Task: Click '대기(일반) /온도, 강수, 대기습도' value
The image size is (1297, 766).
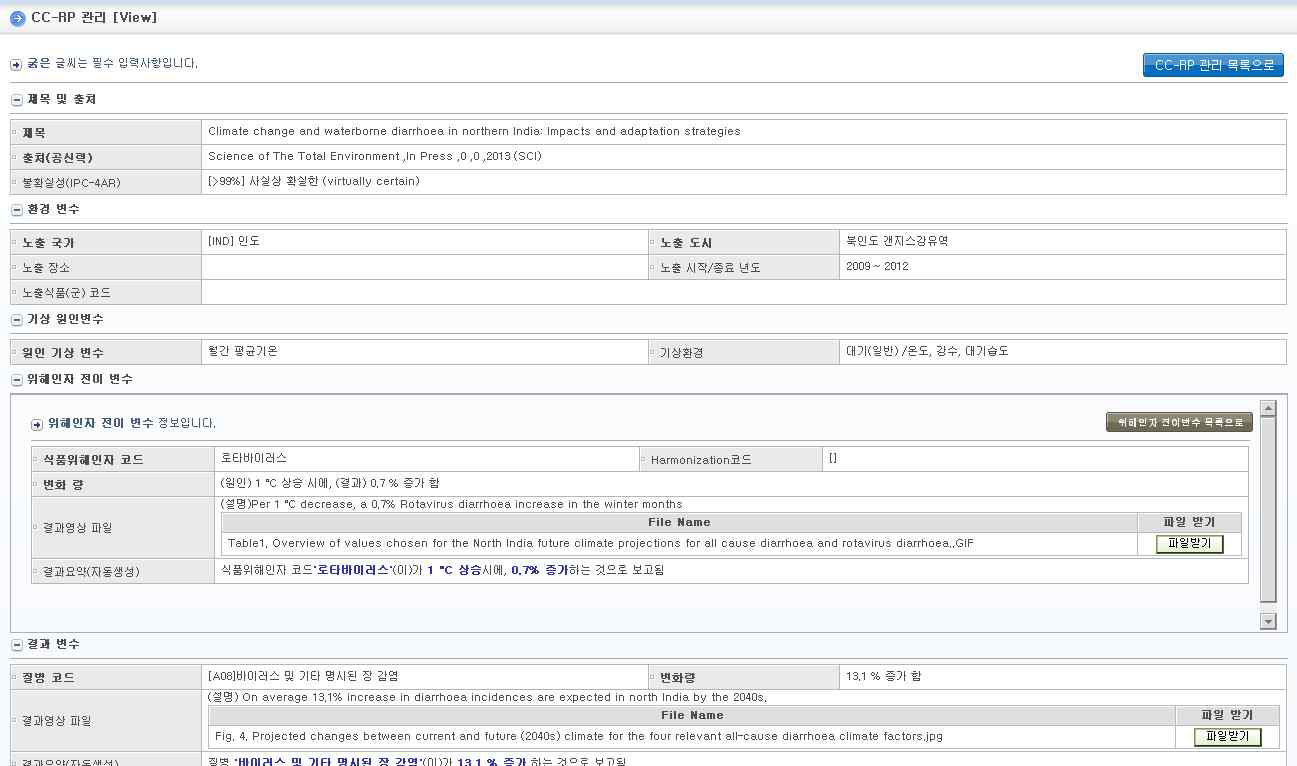Action: tap(928, 351)
